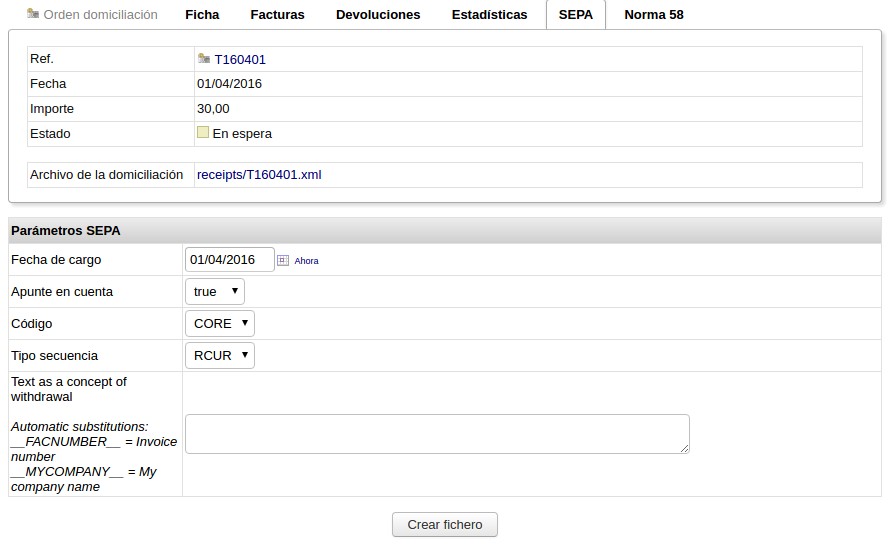The height and width of the screenshot is (556, 889).
Task: Click the Parámetros SEPA section header
Action: 444,231
